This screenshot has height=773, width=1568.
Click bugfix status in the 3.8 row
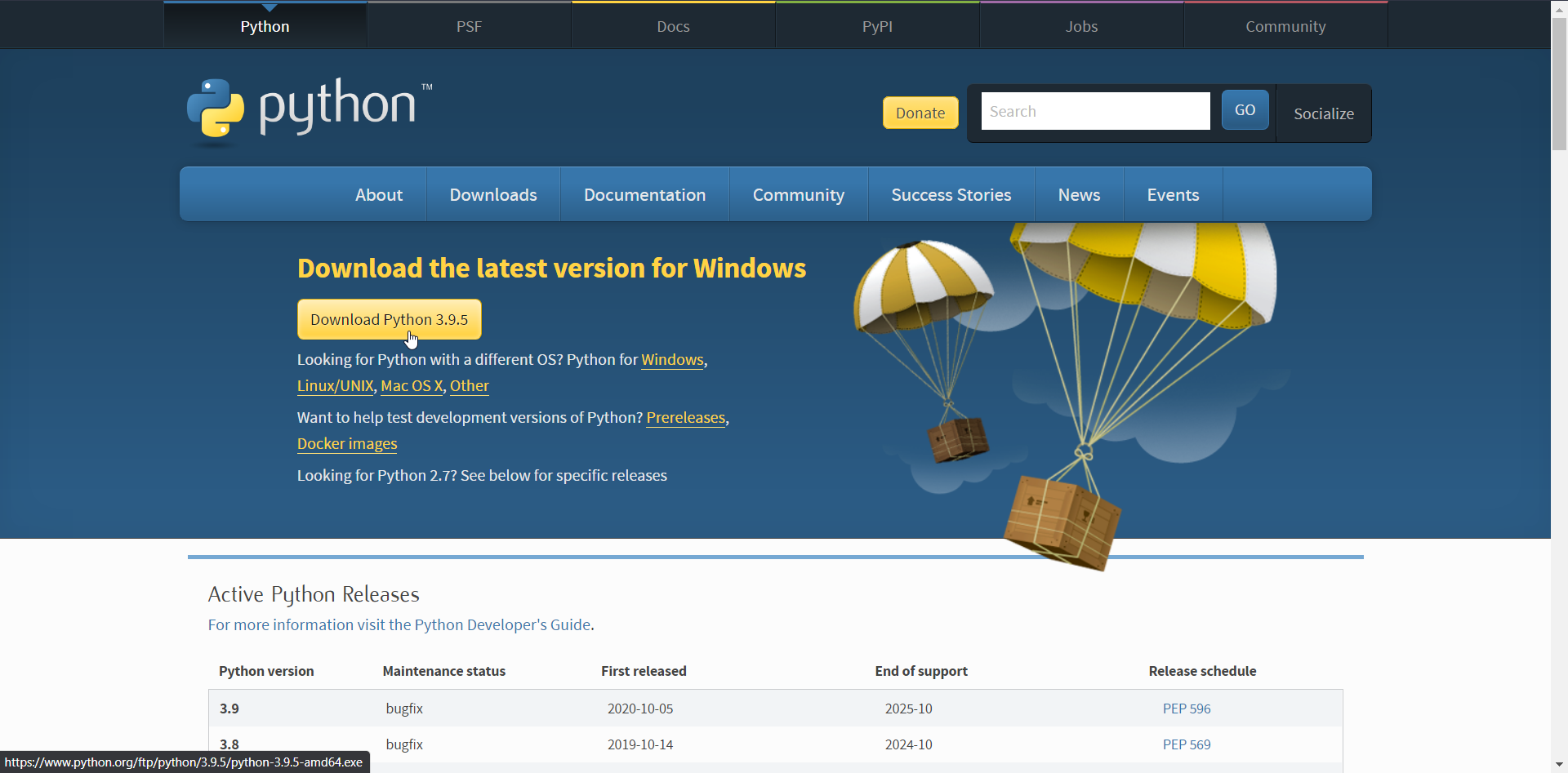tap(404, 744)
